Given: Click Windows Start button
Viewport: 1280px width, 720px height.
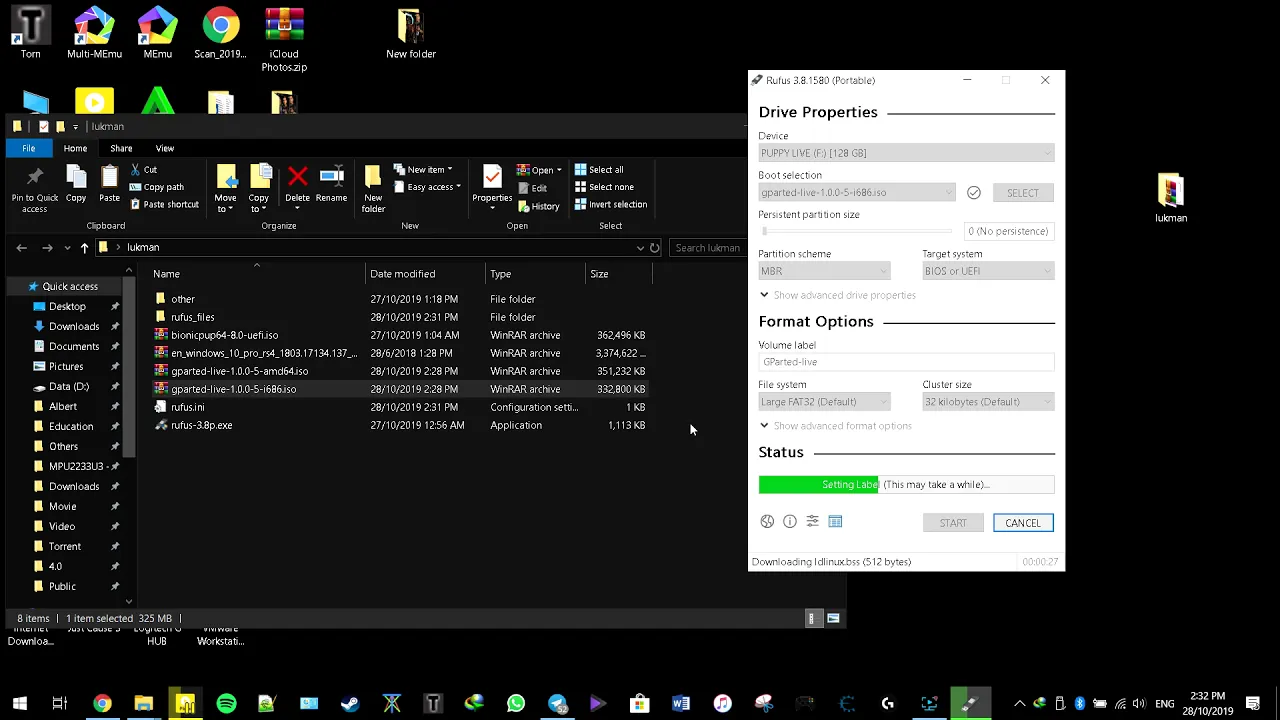Looking at the screenshot, I should (x=19, y=703).
